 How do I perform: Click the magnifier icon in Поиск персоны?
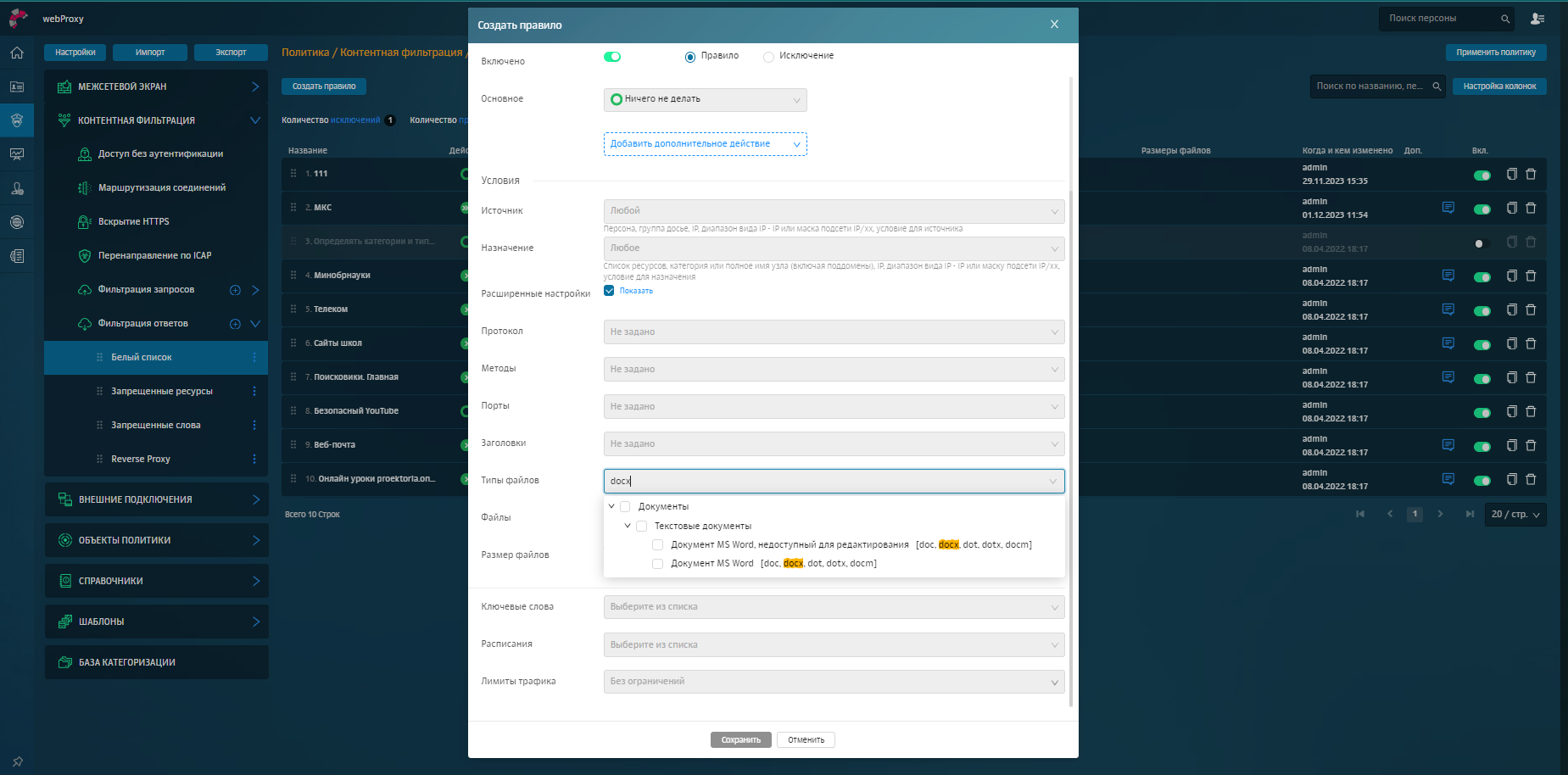(x=1505, y=19)
